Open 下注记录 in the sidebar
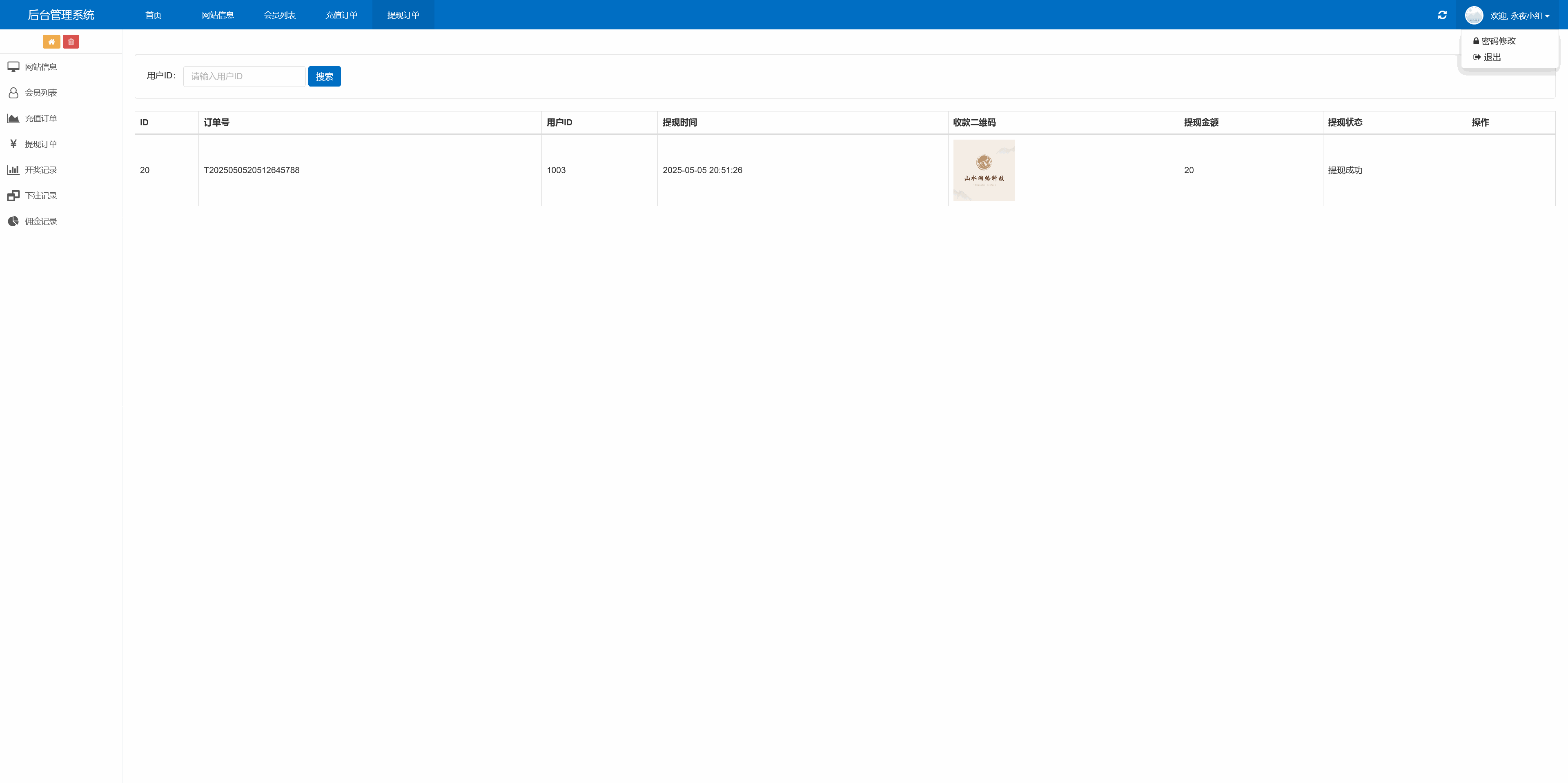This screenshot has width=1568, height=783. pyautogui.click(x=40, y=196)
